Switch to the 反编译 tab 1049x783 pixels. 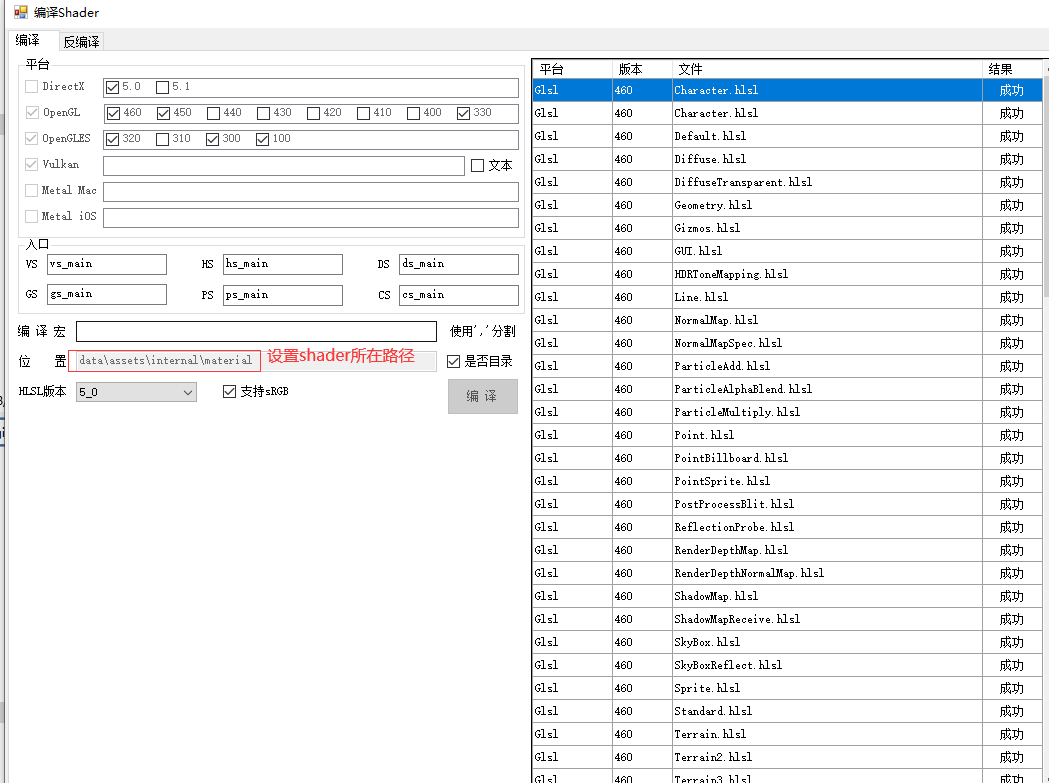click(x=81, y=41)
